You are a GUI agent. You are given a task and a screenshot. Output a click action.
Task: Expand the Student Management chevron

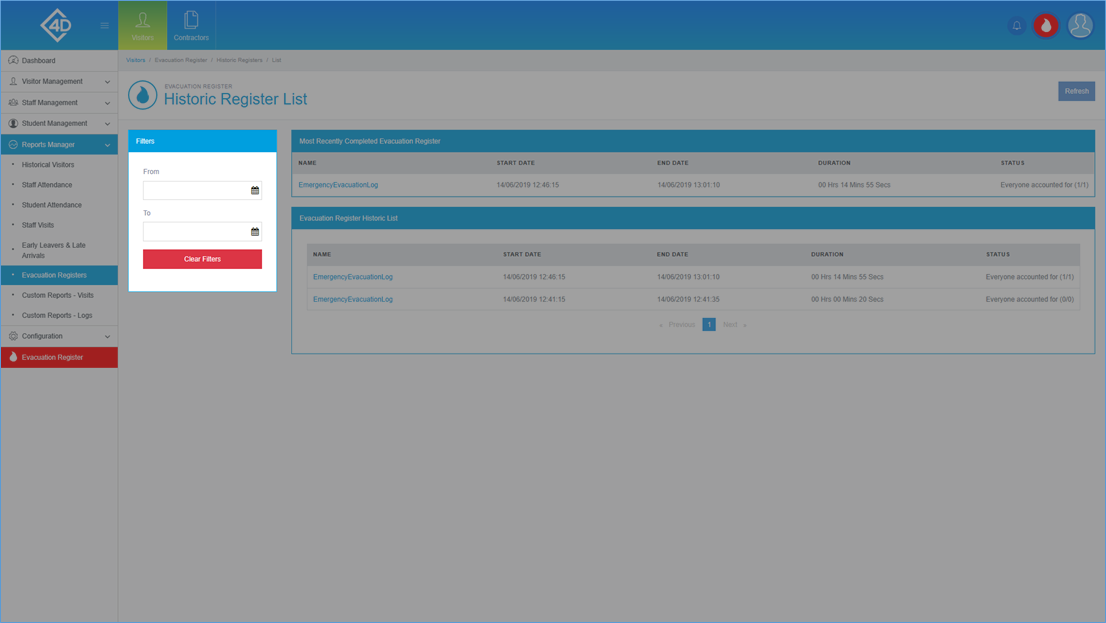click(x=107, y=123)
